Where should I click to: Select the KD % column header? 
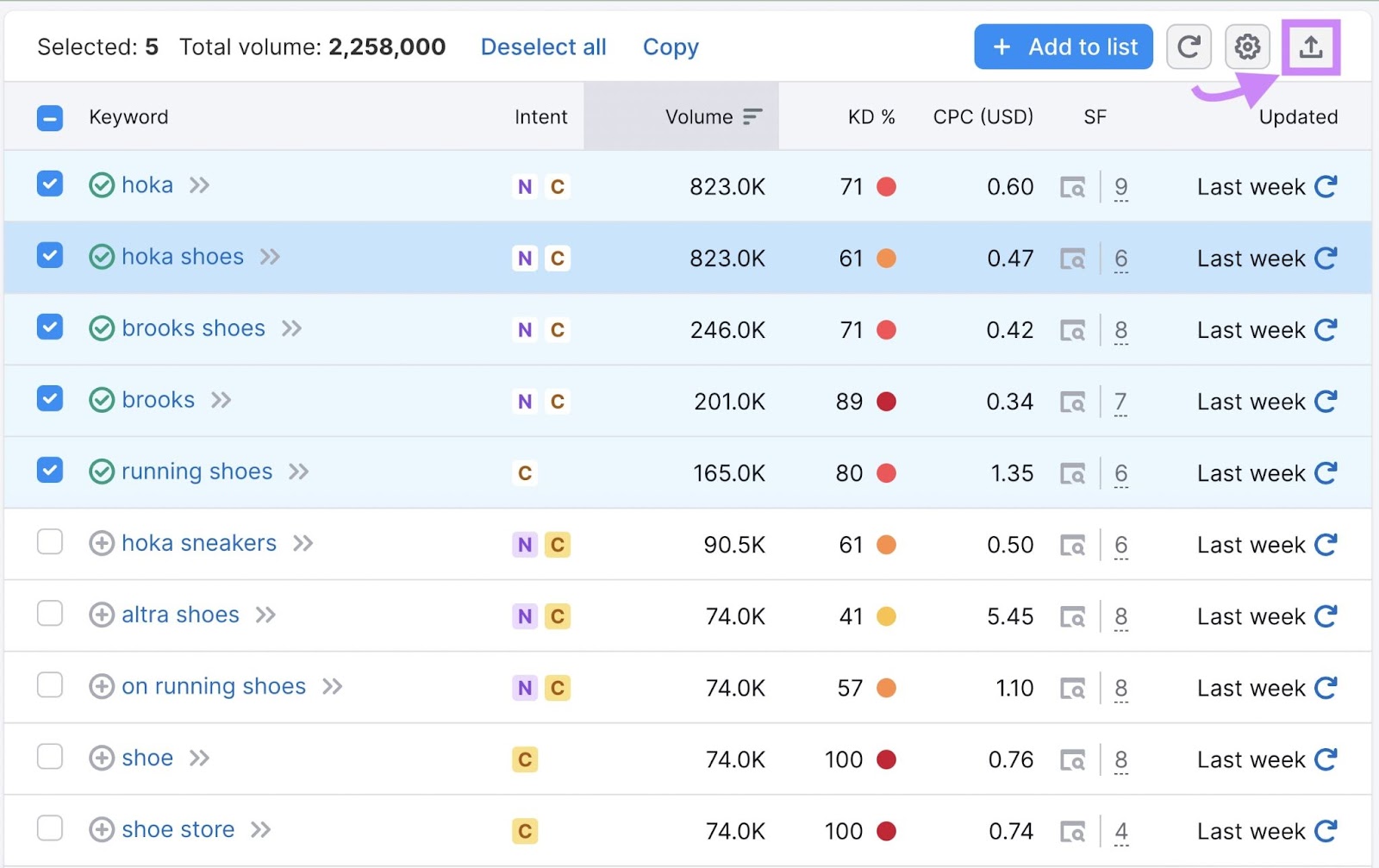point(871,116)
